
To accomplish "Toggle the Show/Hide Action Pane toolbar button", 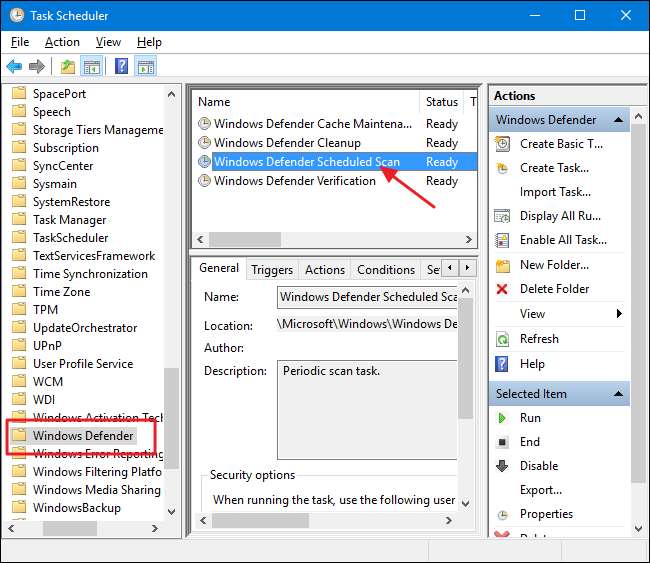I will click(146, 67).
